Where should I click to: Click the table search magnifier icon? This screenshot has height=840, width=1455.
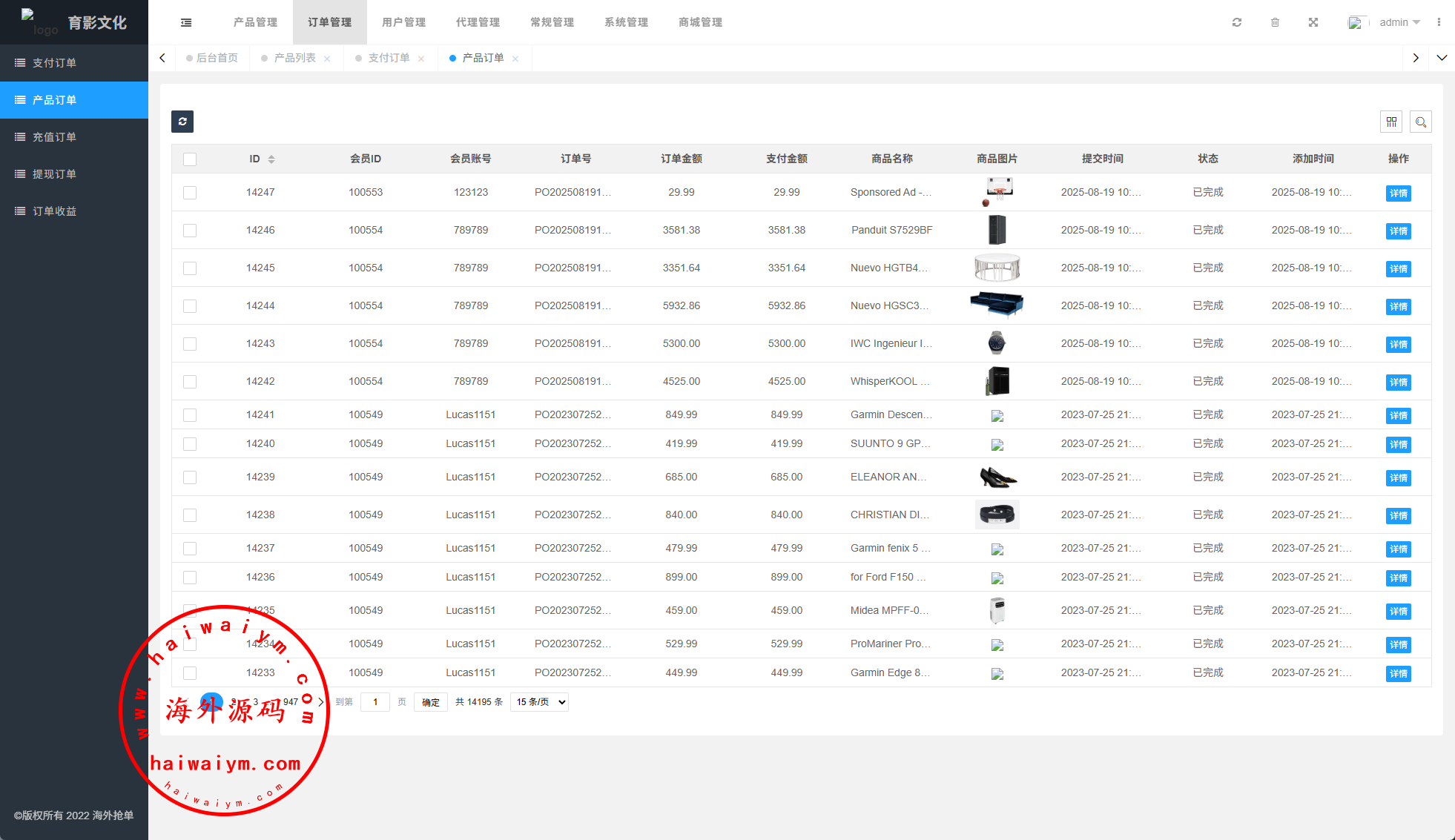[1421, 122]
